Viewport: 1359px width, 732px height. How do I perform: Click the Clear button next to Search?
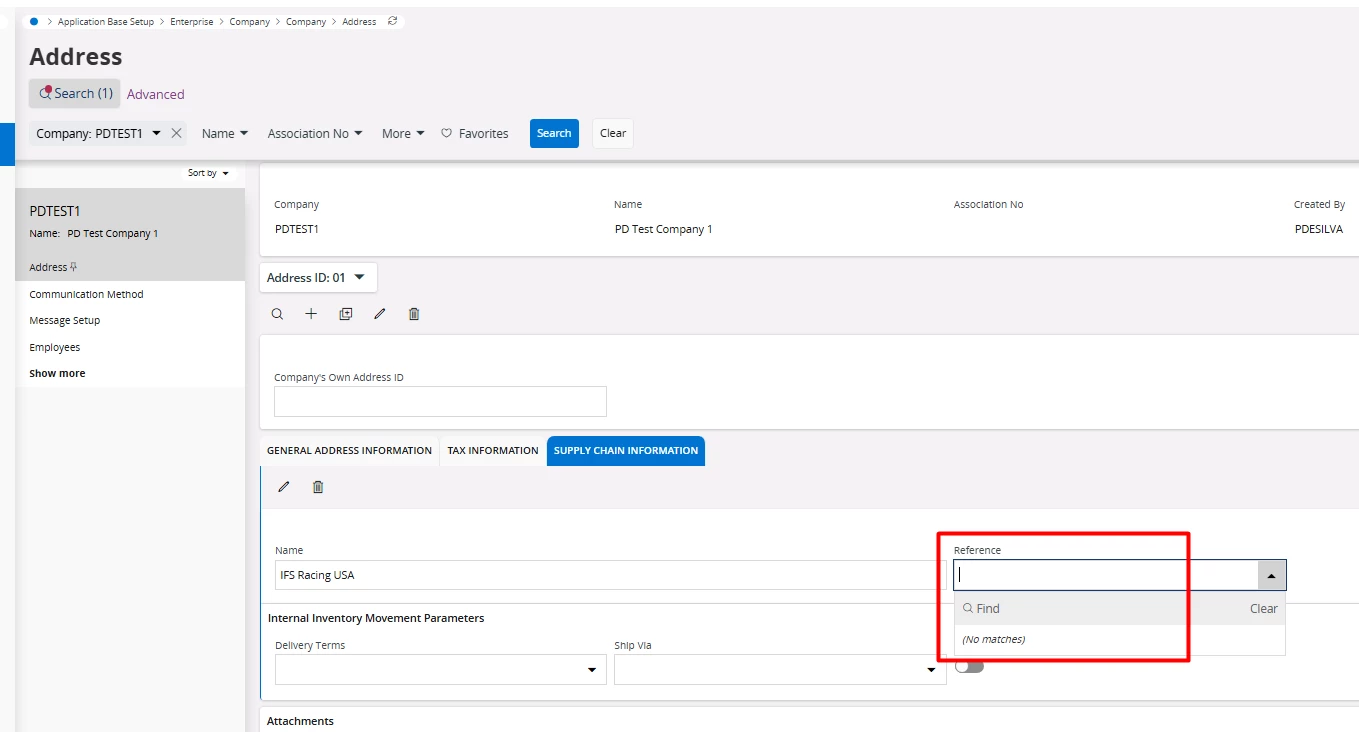613,133
